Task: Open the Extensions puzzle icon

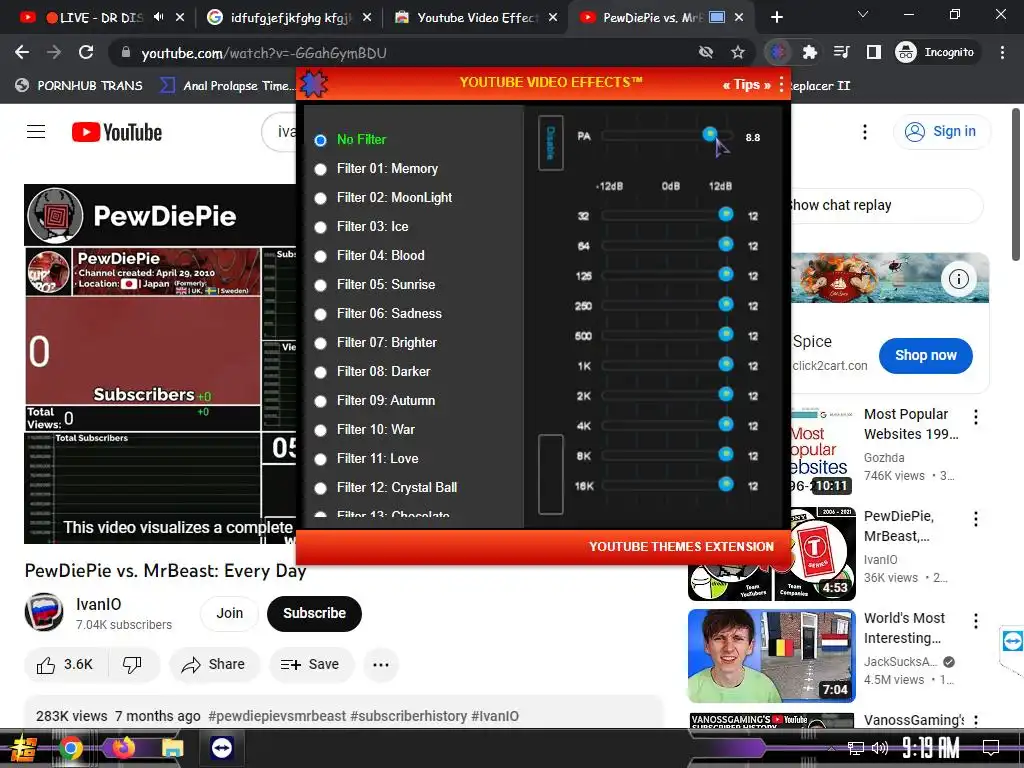Action: coord(810,52)
